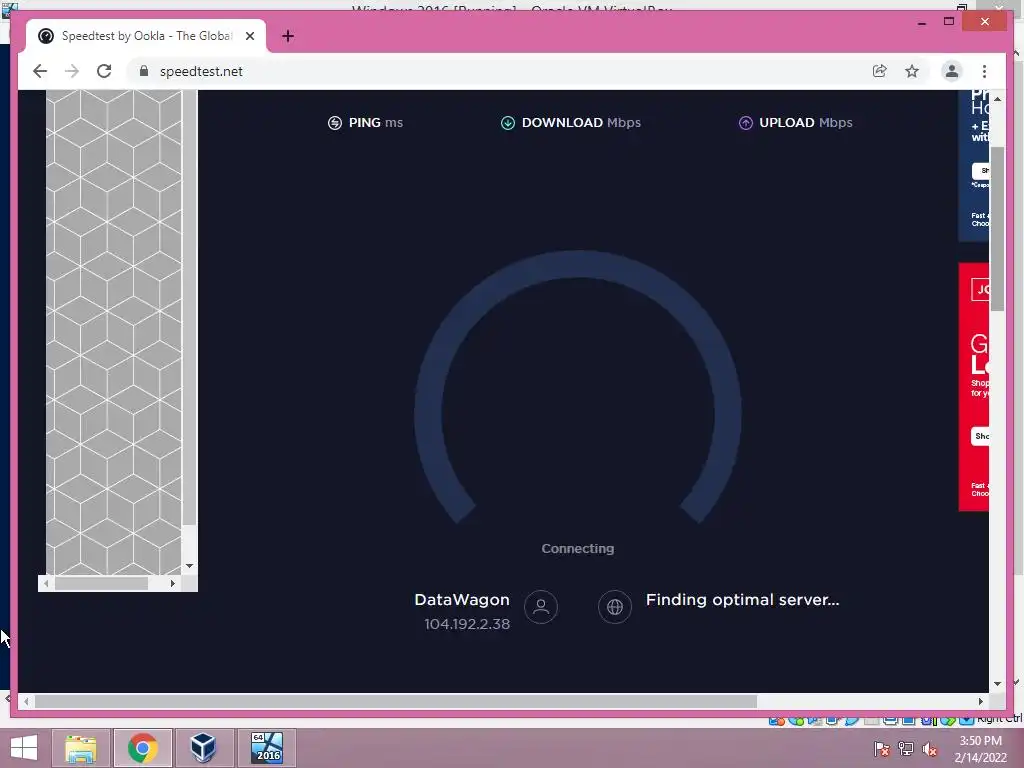This screenshot has height=768, width=1024.
Task: Bookmark this page with the star icon
Action: (912, 71)
